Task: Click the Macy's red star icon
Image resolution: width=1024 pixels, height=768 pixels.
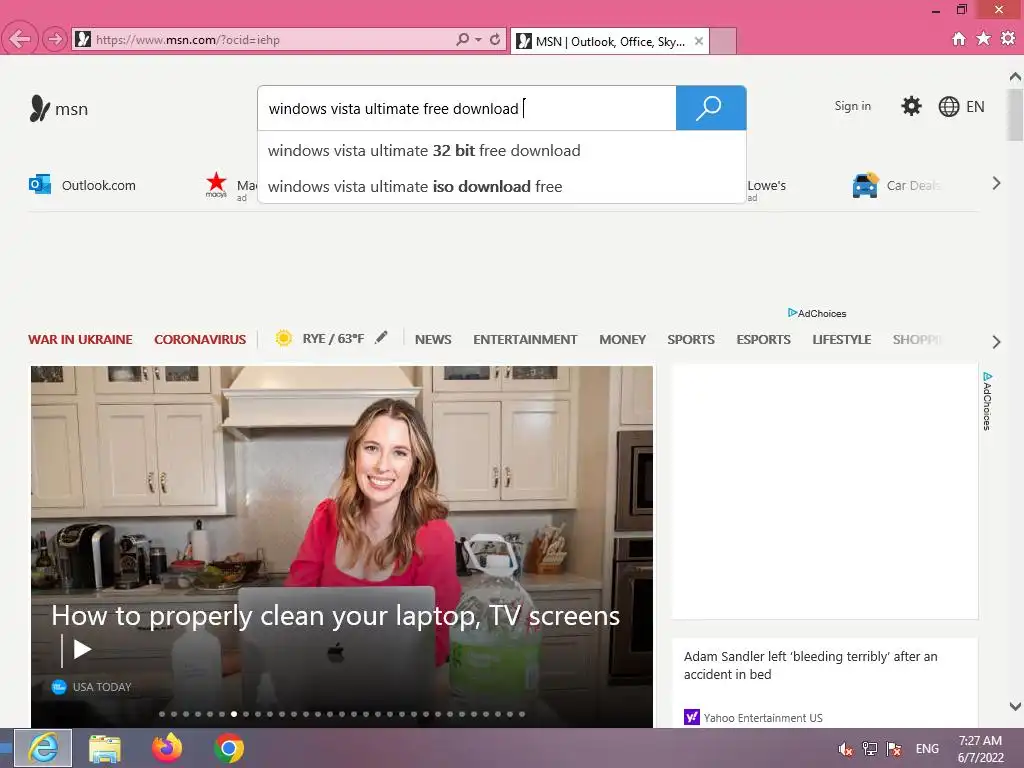Action: pos(216,184)
